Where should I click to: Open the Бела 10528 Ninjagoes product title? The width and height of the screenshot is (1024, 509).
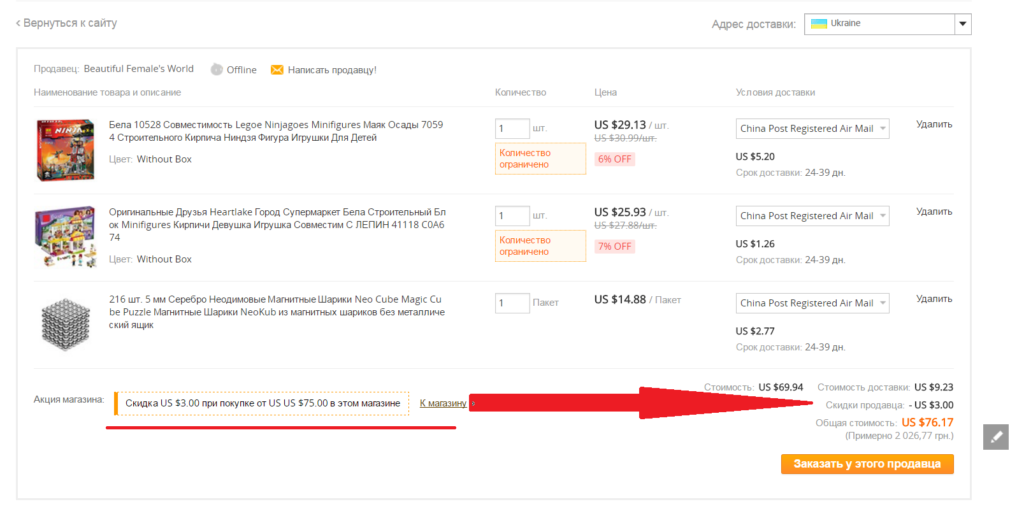(277, 131)
